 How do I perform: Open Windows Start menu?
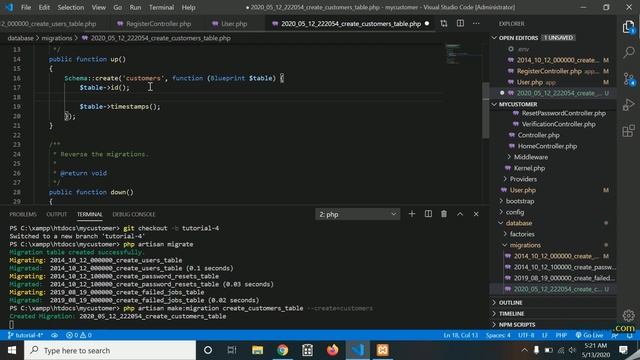point(12,350)
